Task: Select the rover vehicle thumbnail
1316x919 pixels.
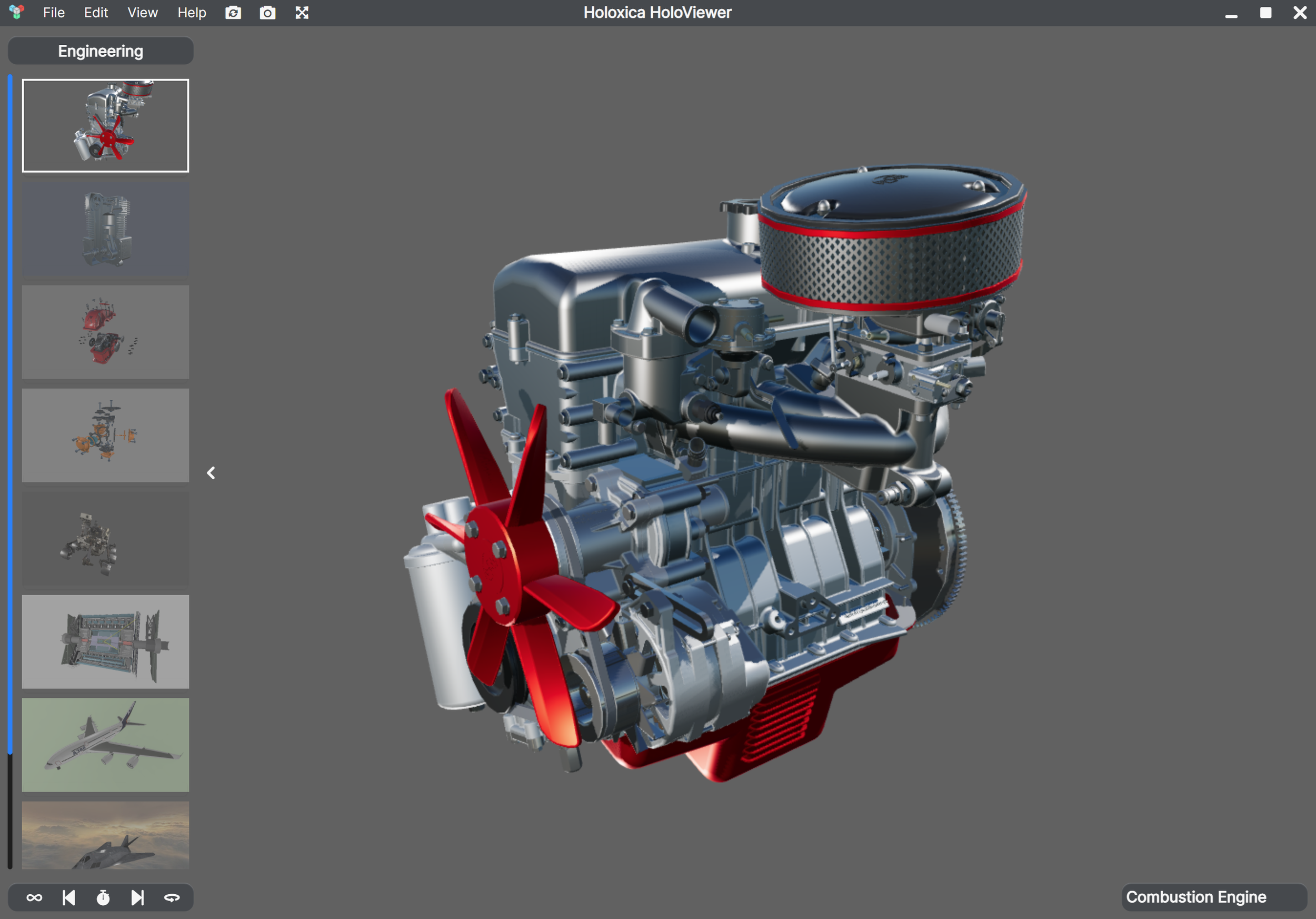Action: 105,538
